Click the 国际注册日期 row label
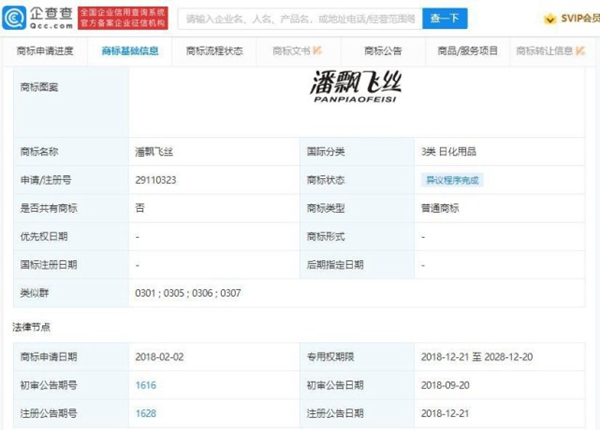This screenshot has height=430, width=600. tap(49, 265)
